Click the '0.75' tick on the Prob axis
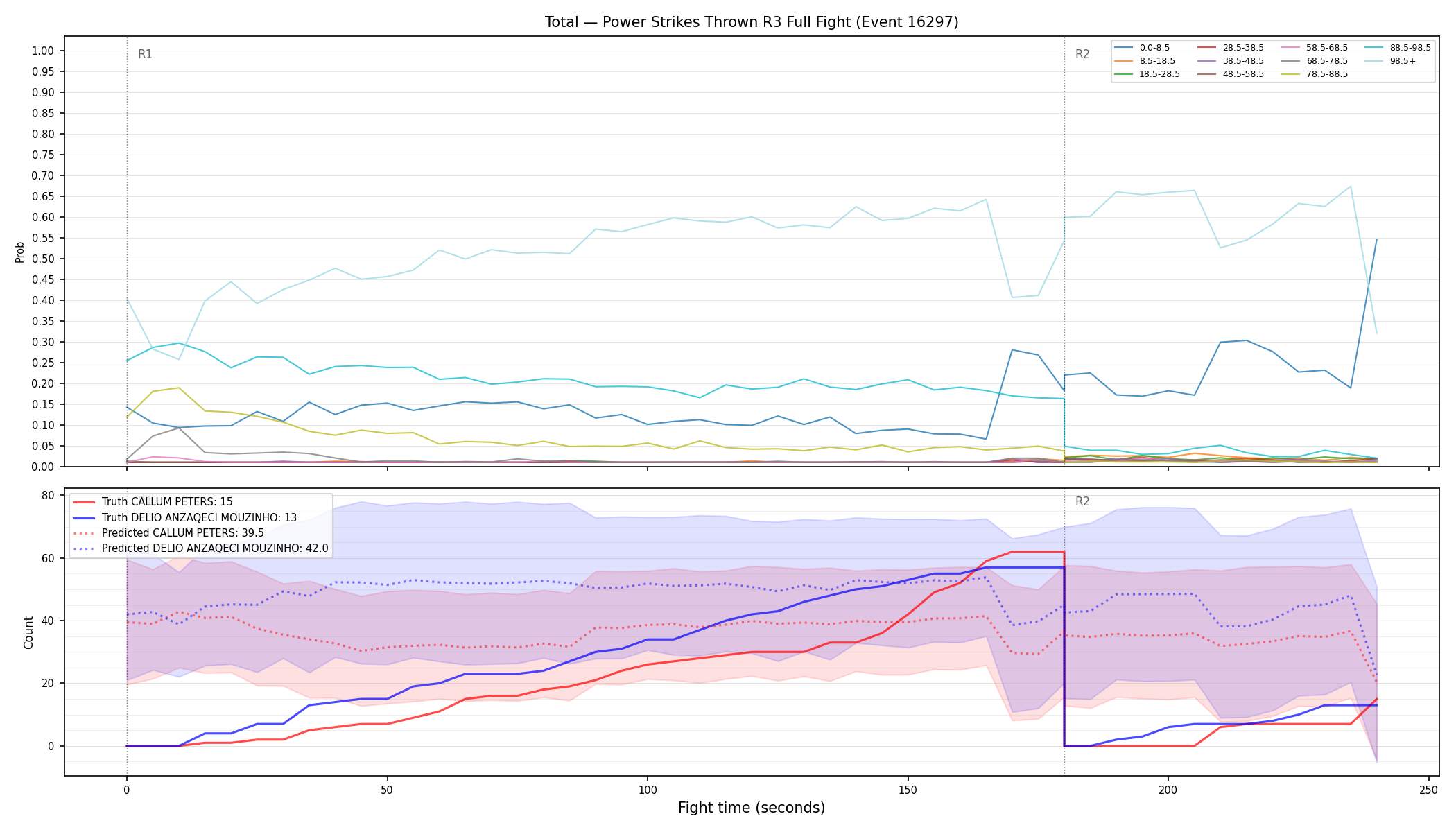This screenshot has width=1456, height=832. [x=43, y=155]
